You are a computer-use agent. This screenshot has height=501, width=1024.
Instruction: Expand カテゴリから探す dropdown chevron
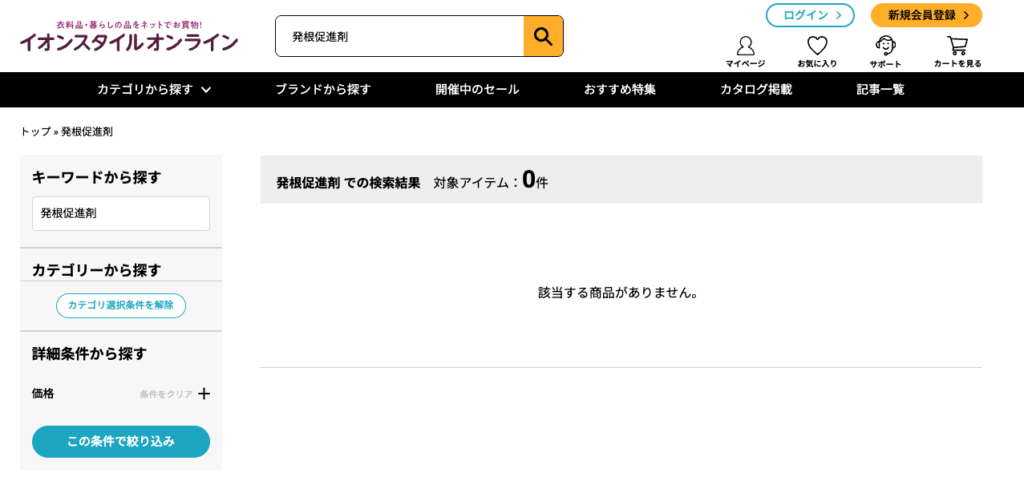click(206, 90)
